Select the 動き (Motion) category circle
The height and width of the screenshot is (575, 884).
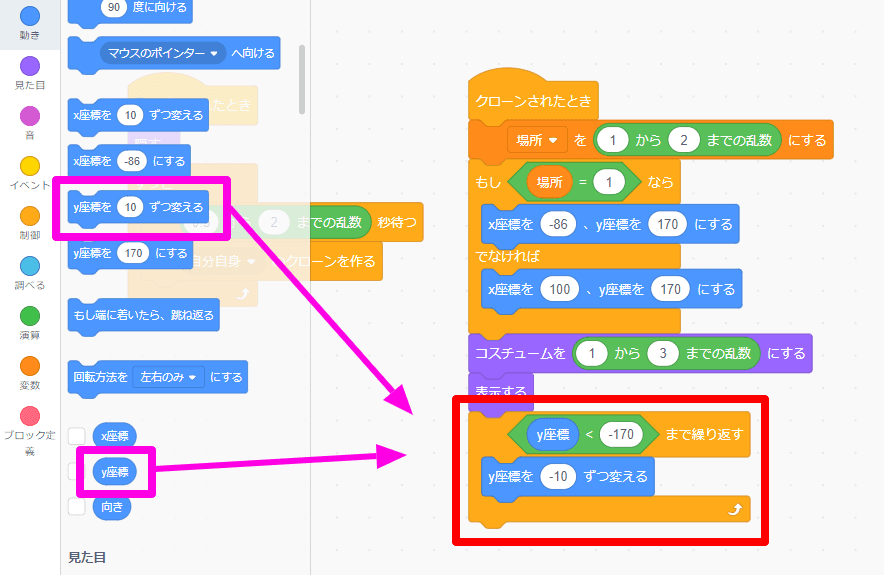click(x=30, y=16)
